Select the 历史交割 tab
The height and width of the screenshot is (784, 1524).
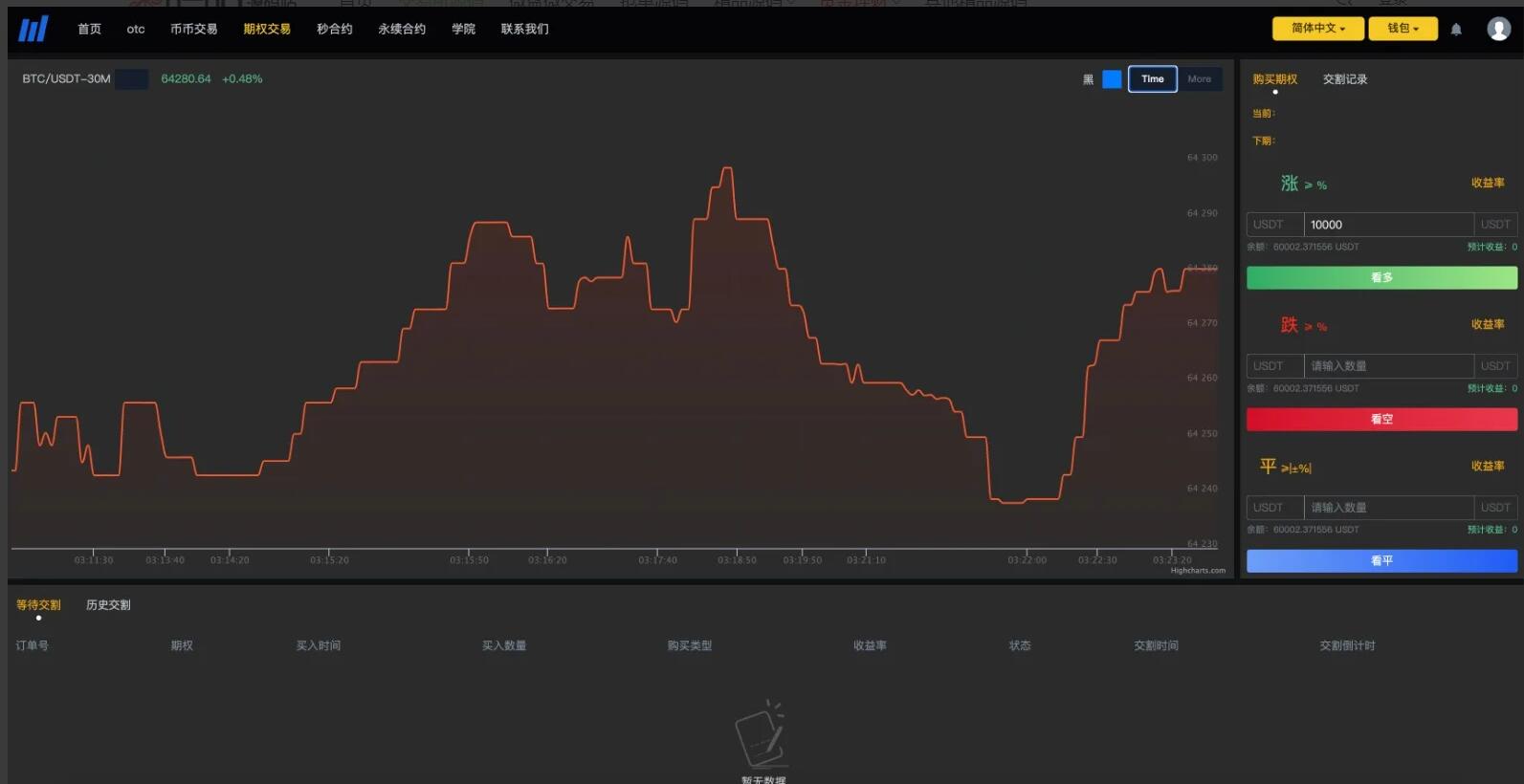pyautogui.click(x=108, y=605)
